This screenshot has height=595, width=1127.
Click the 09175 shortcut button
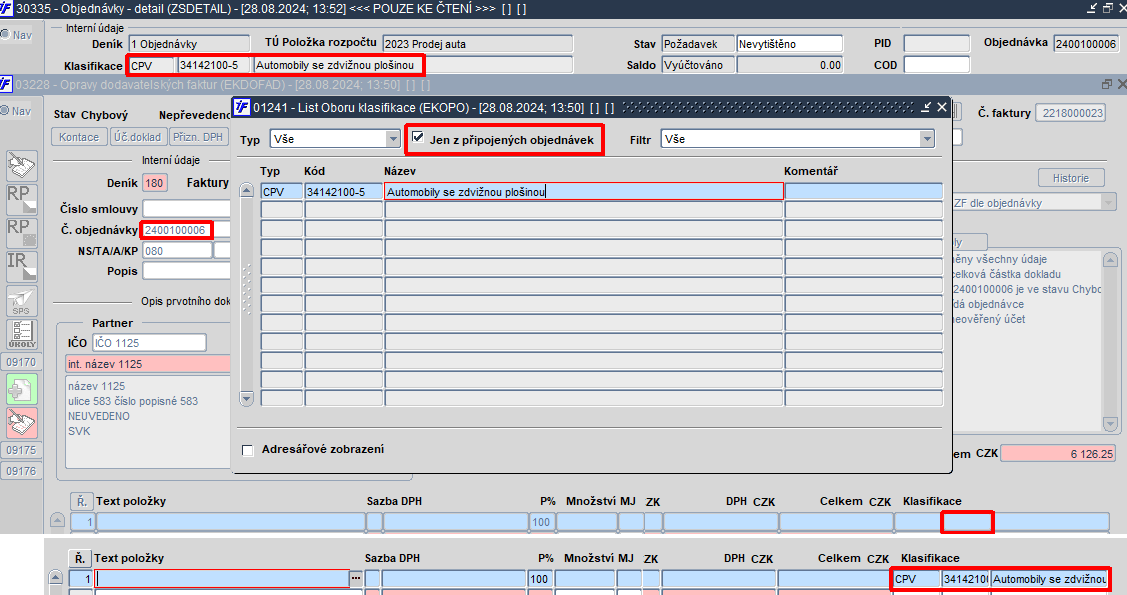coord(22,450)
